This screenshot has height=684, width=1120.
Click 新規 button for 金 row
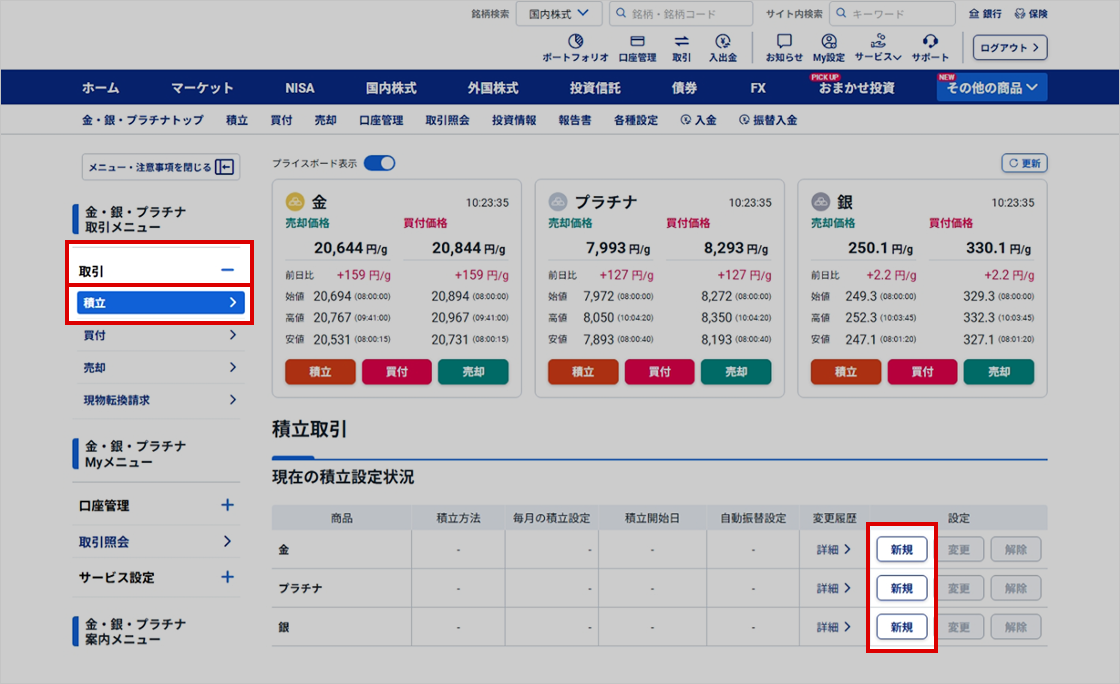click(901, 549)
